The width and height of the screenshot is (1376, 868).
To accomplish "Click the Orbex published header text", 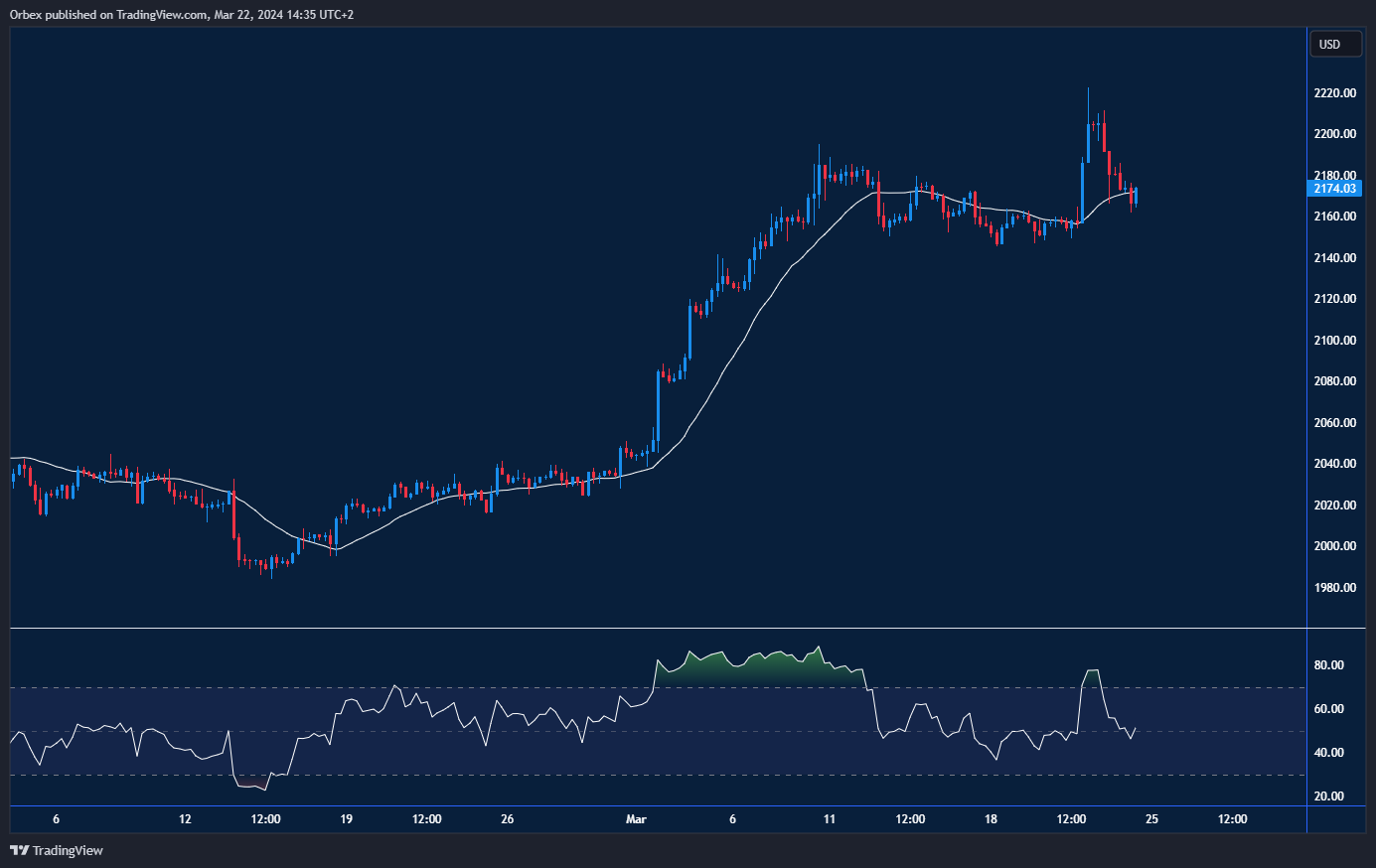I will tap(179, 14).
